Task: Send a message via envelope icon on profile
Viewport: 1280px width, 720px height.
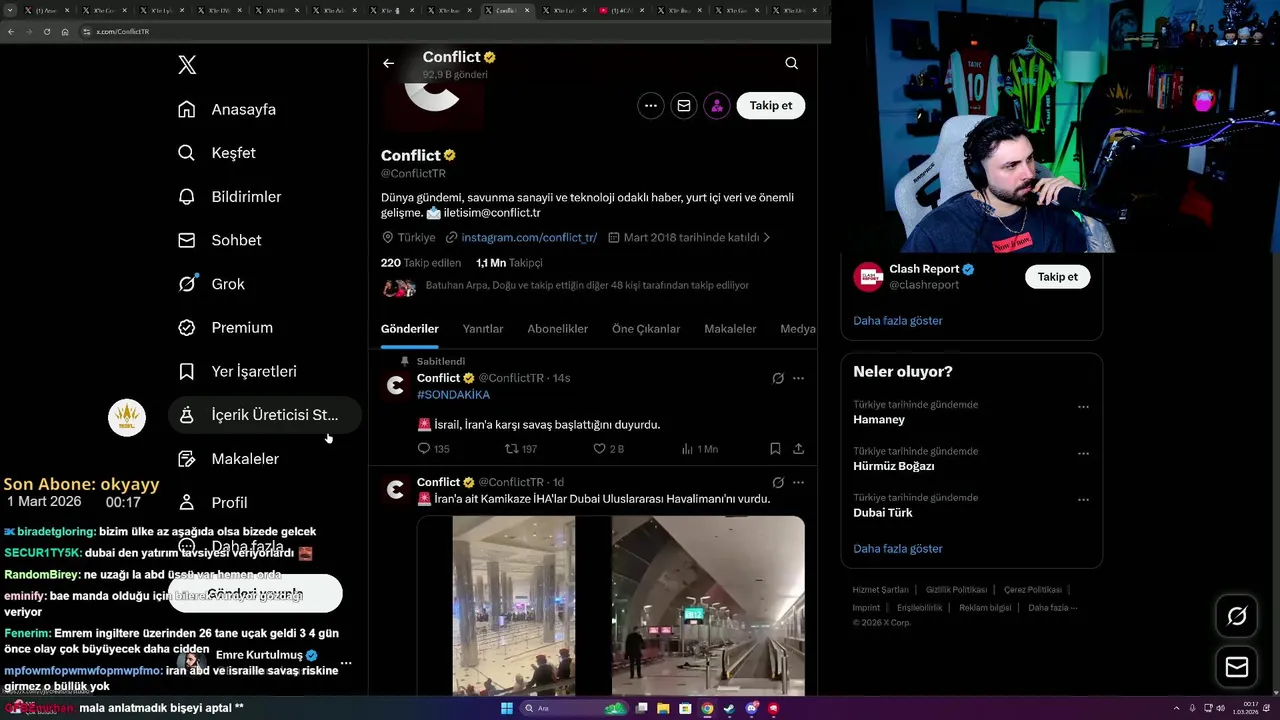Action: coord(684,105)
